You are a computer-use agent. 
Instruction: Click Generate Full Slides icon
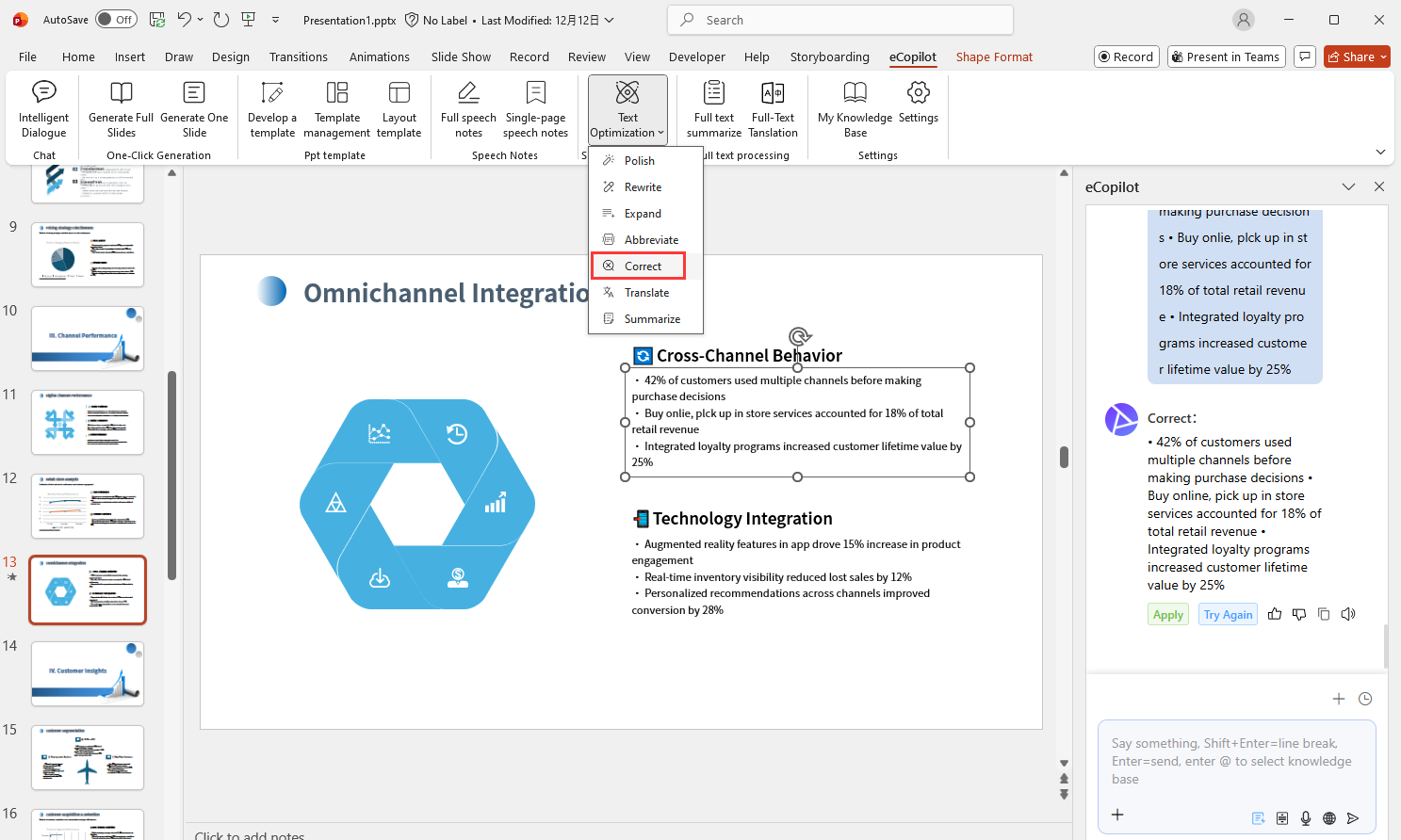click(121, 92)
